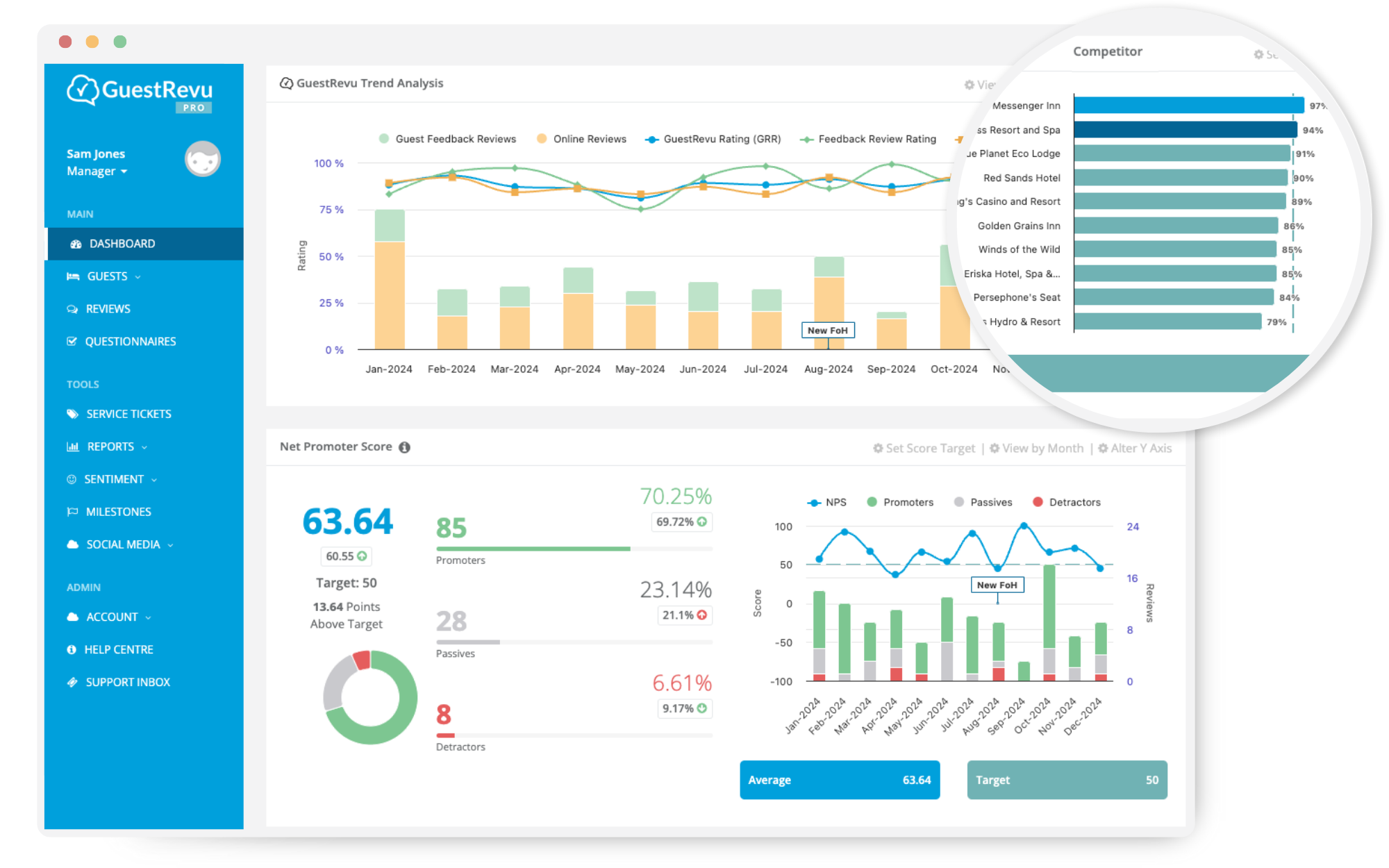
Task: Open the Support Inbox
Action: (x=127, y=681)
